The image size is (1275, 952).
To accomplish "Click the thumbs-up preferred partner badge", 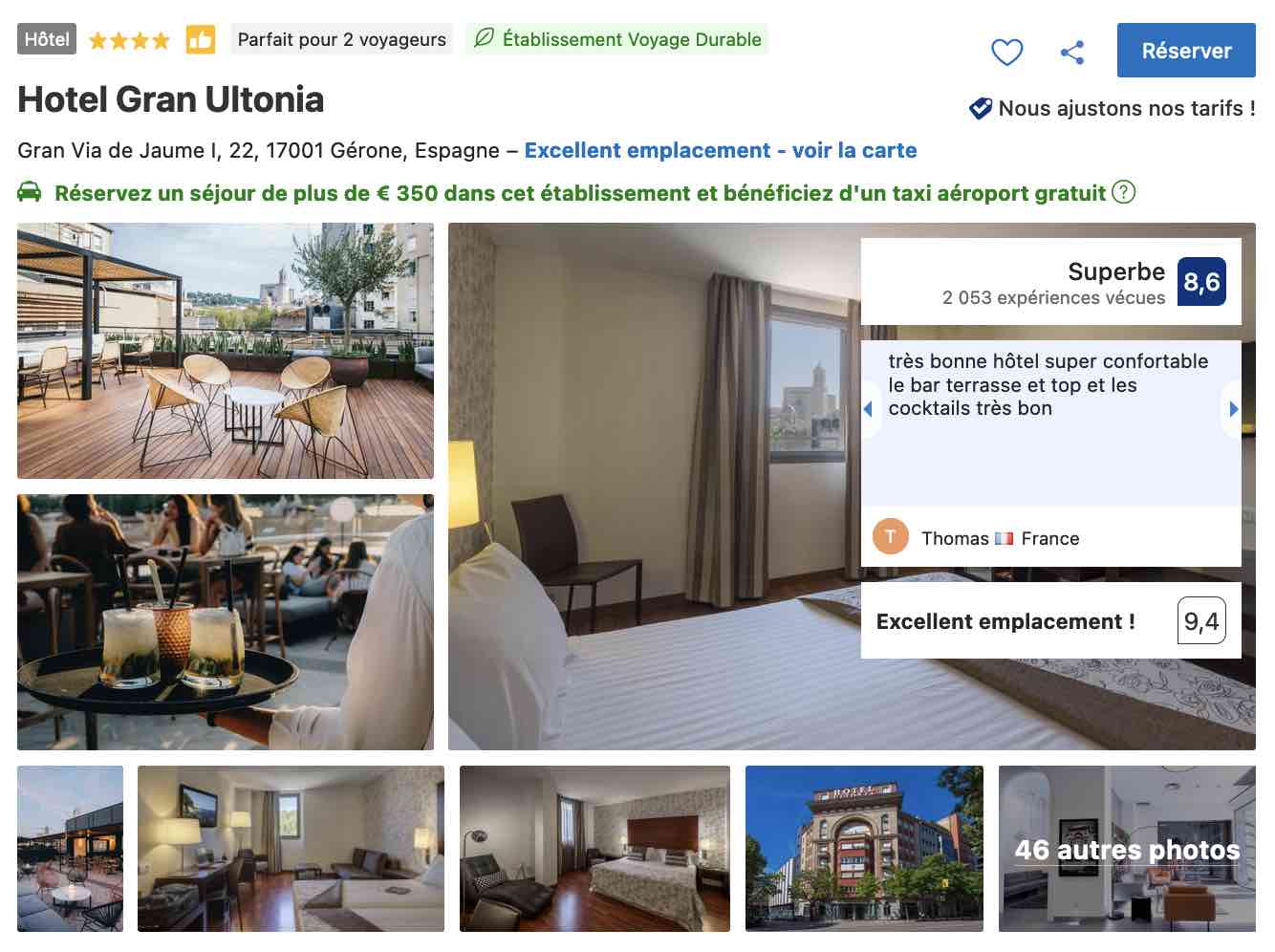I will coord(201,39).
